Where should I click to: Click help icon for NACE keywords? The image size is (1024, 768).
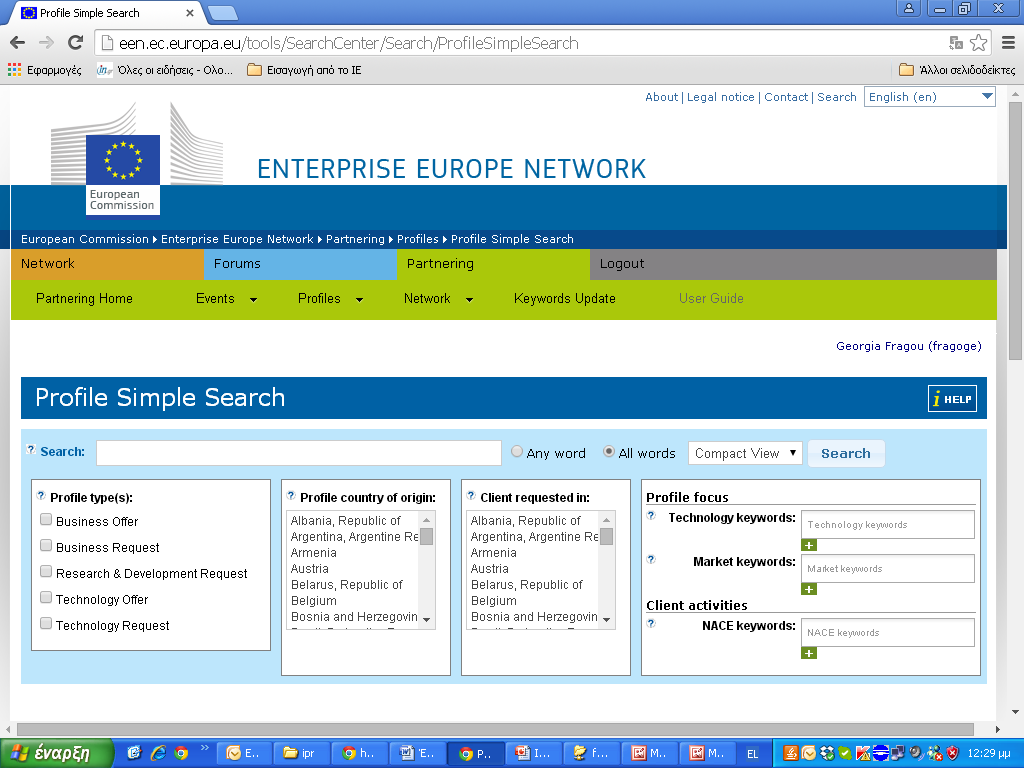coord(651,624)
